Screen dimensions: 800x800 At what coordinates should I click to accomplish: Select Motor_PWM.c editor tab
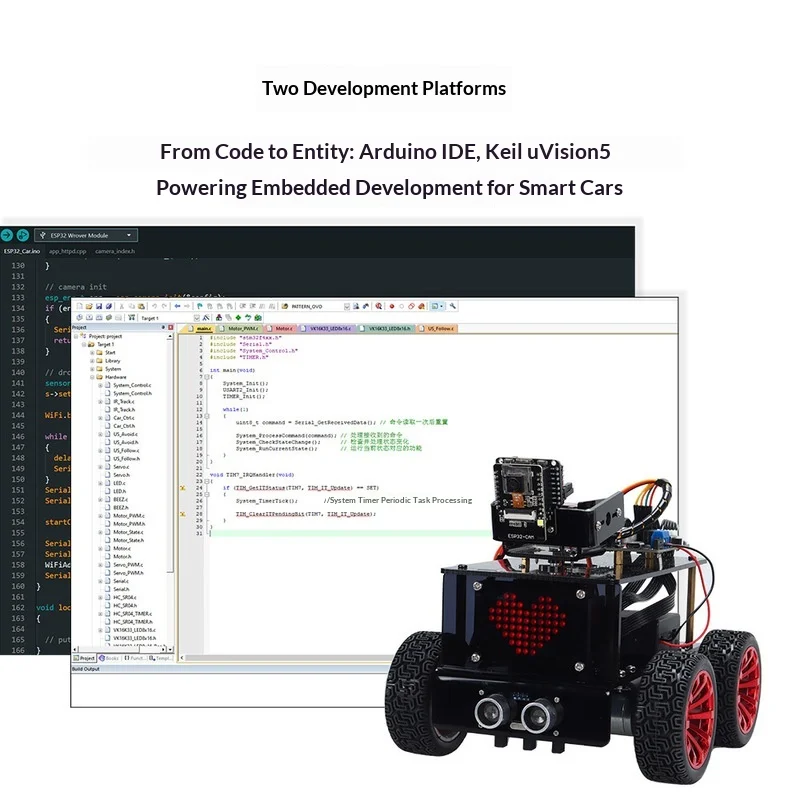click(x=240, y=329)
